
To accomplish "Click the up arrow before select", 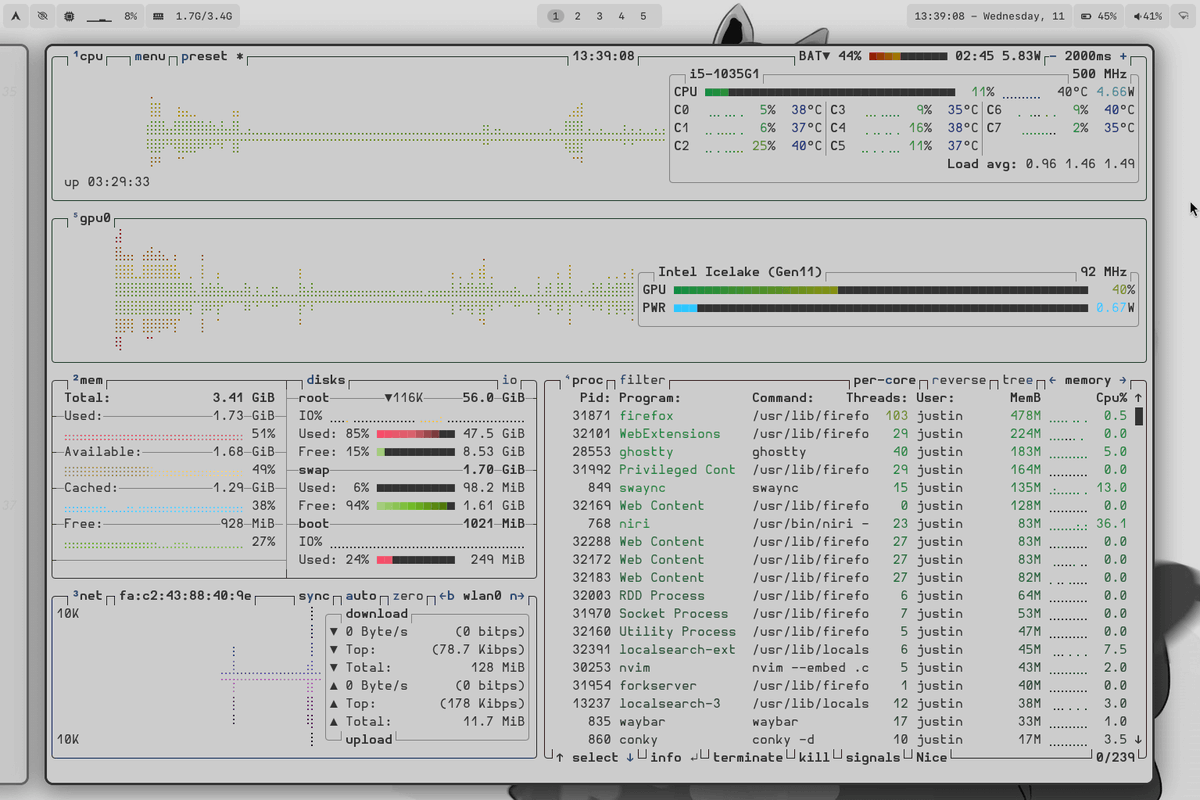I will (560, 757).
